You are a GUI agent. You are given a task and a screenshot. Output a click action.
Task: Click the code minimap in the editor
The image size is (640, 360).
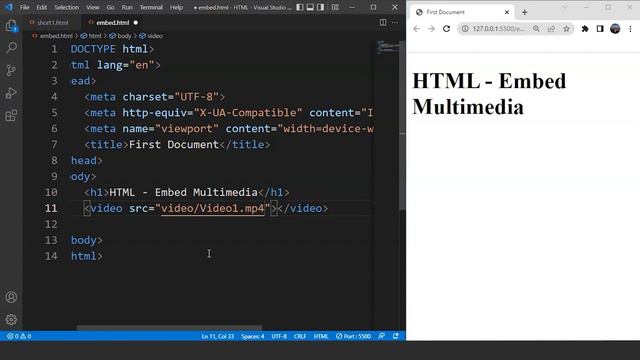388,47
